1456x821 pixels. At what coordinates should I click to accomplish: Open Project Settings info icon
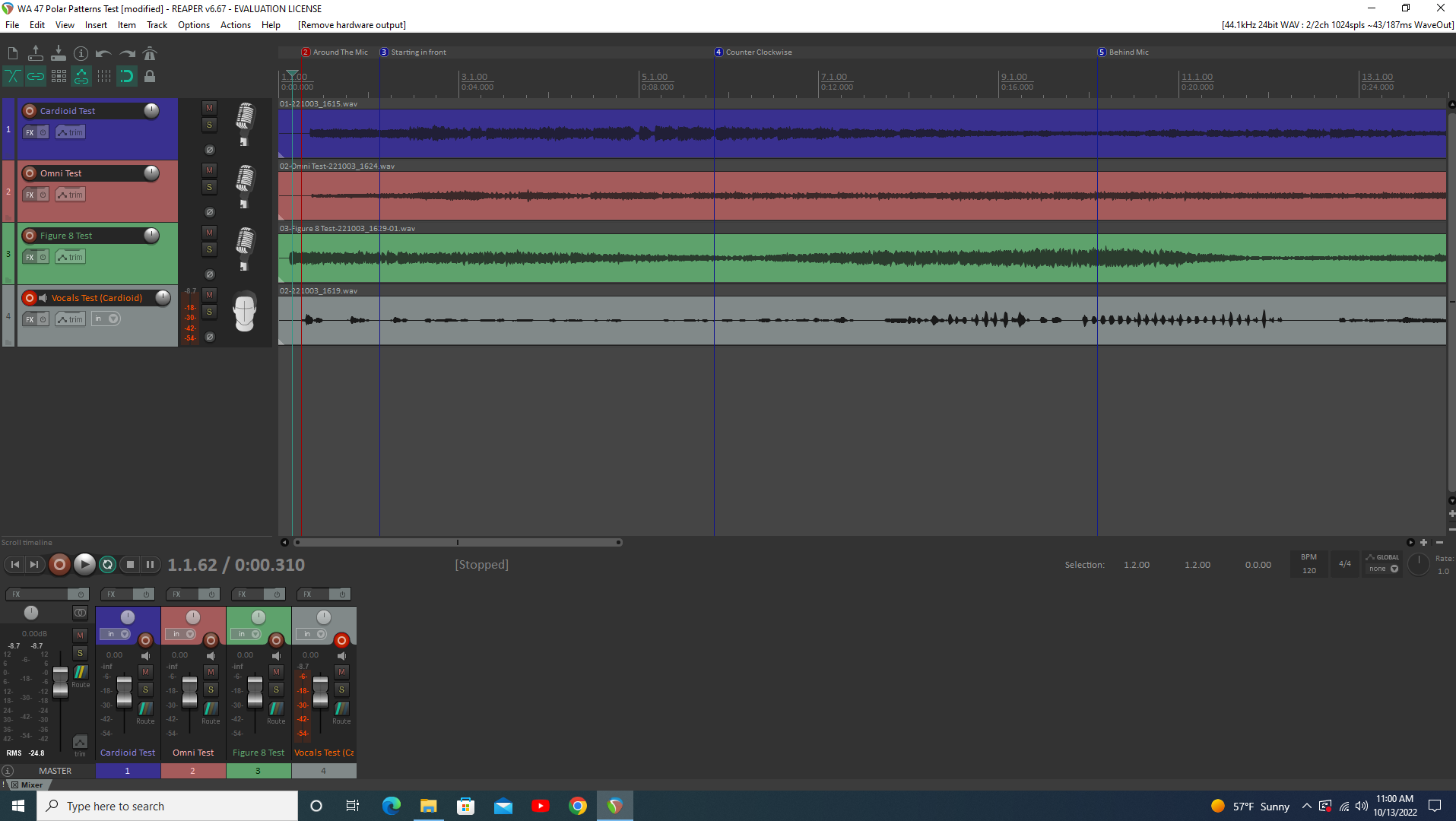(81, 53)
